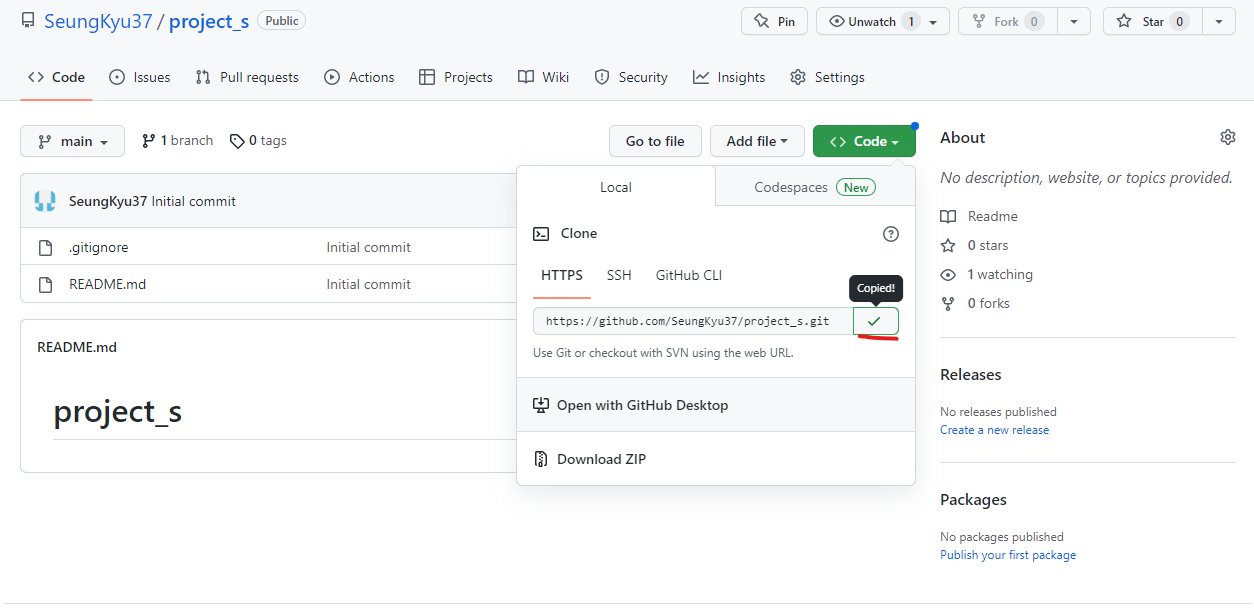The width and height of the screenshot is (1254, 612).
Task: Click the New badge on Codespaces tab
Action: 856,187
